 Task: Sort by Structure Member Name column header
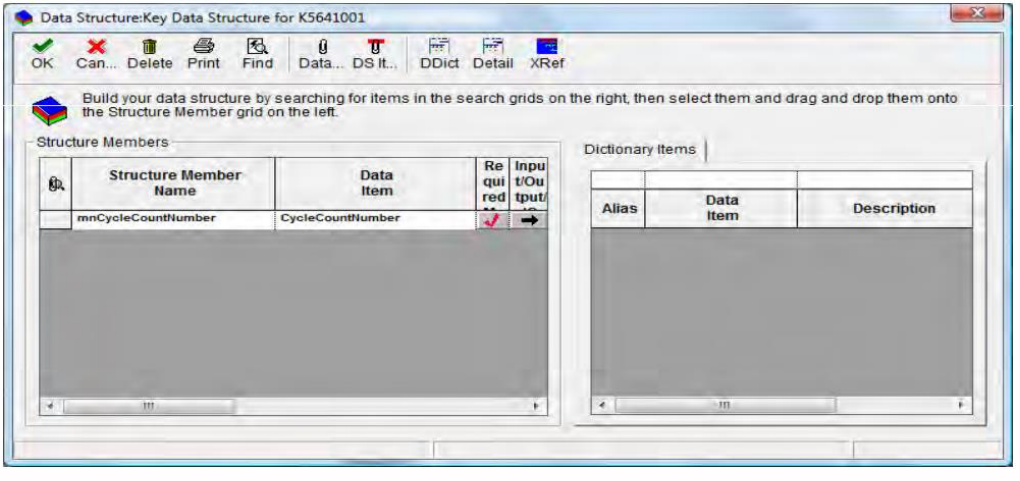(x=174, y=184)
